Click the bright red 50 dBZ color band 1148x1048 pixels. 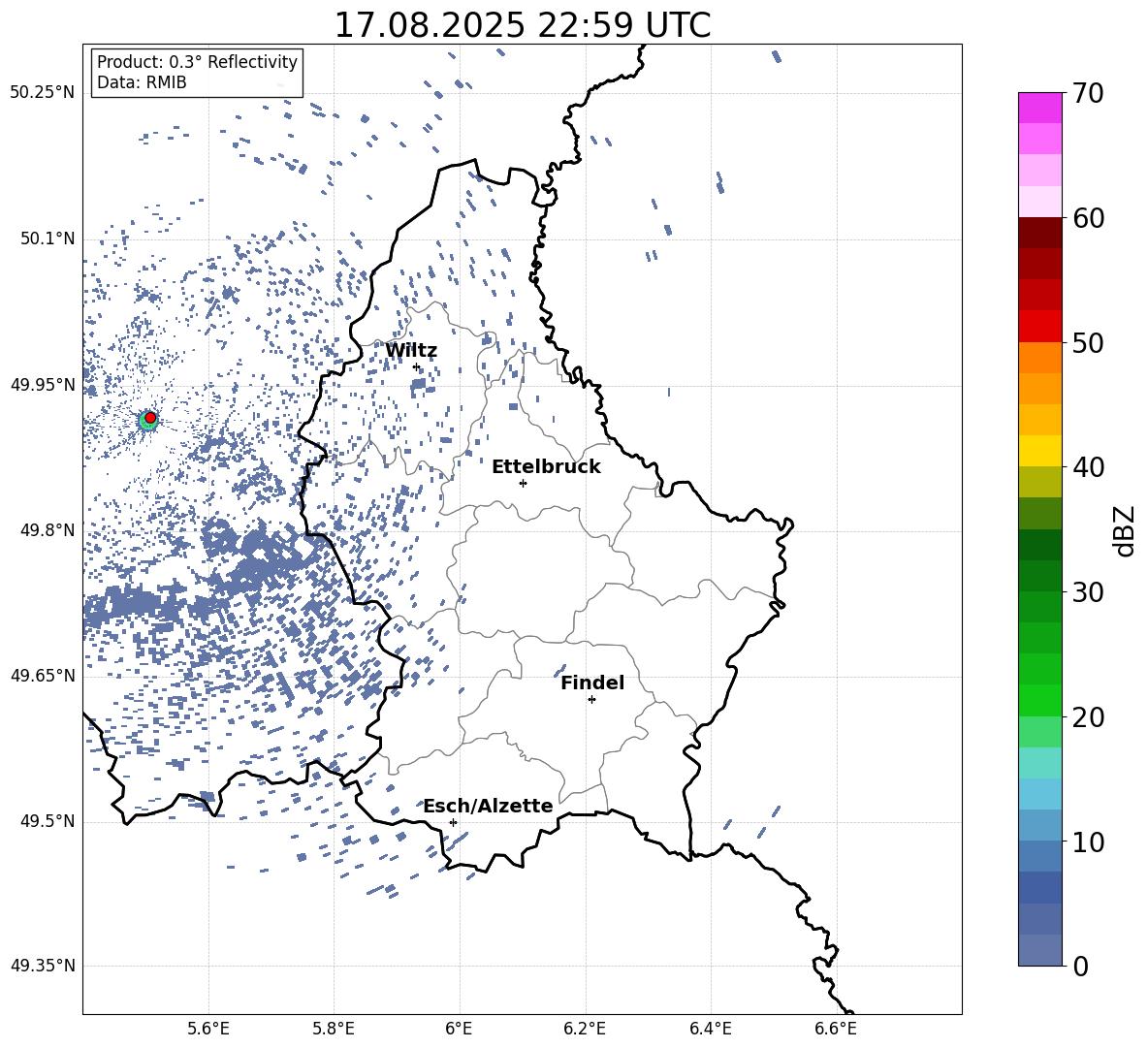point(1039,327)
